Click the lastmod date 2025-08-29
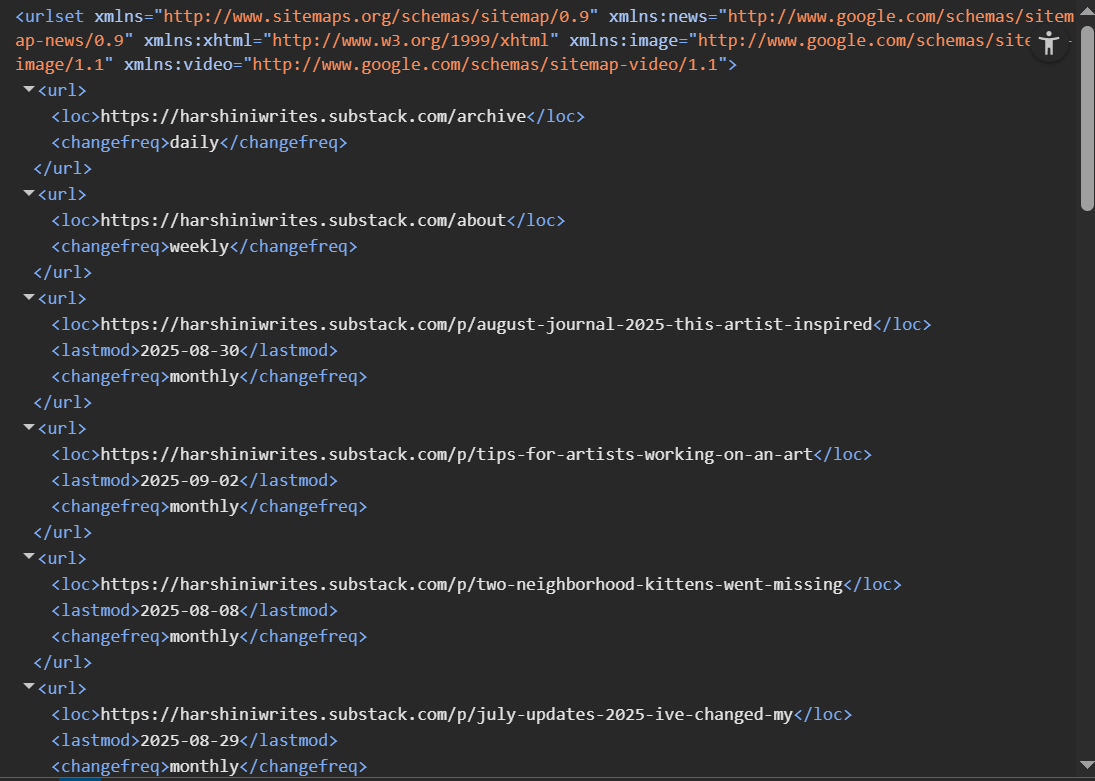Viewport: 1095px width, 781px height. click(190, 740)
